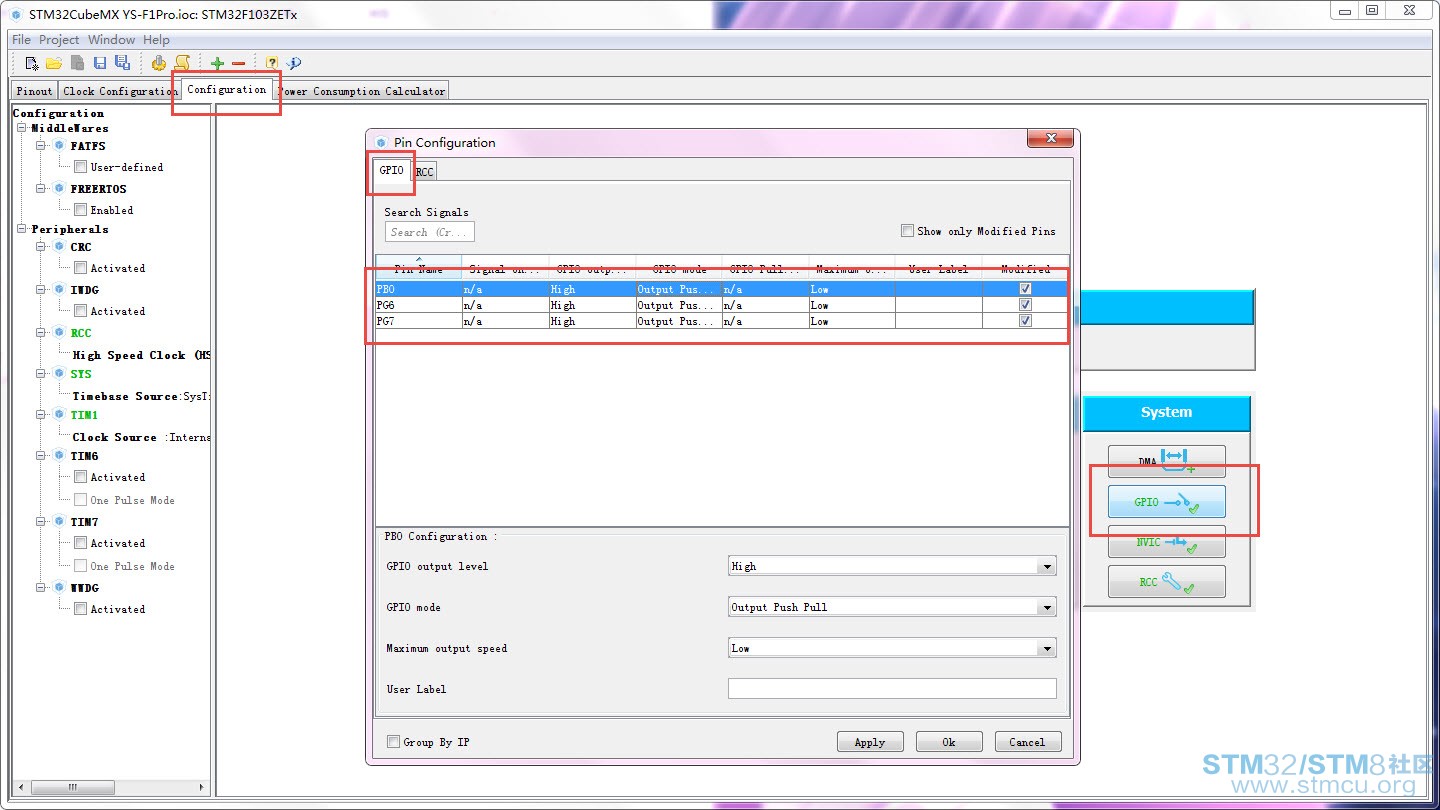Viewport: 1440px width, 810px height.
Task: Click the left tree panel horizontal scrollbar
Action: pyautogui.click(x=110, y=787)
